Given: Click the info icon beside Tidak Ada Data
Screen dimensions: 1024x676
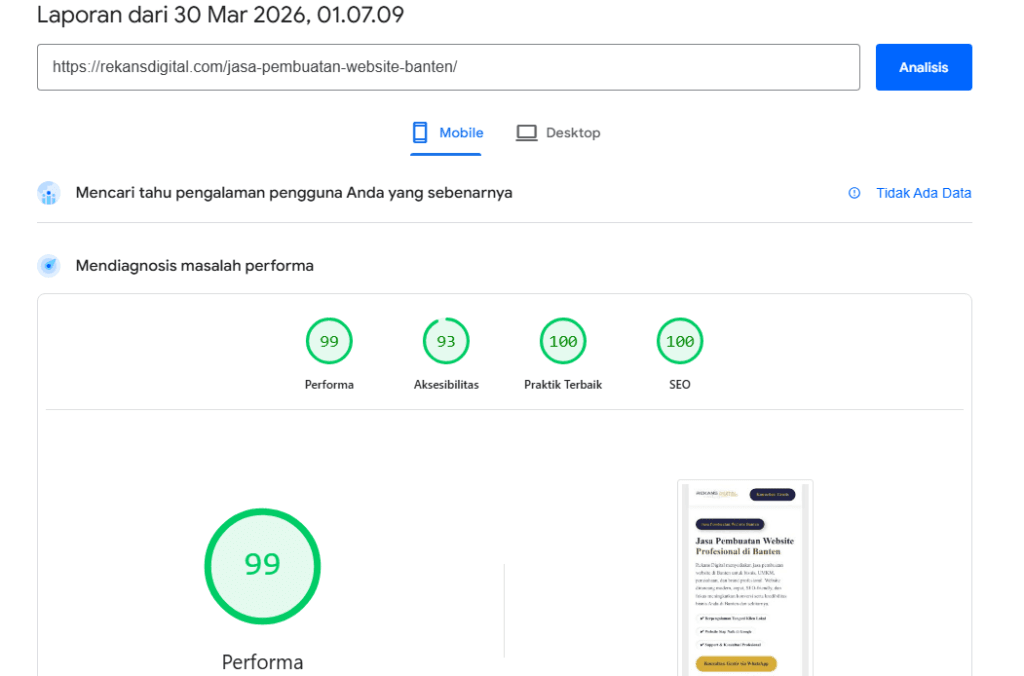Looking at the screenshot, I should [x=854, y=193].
